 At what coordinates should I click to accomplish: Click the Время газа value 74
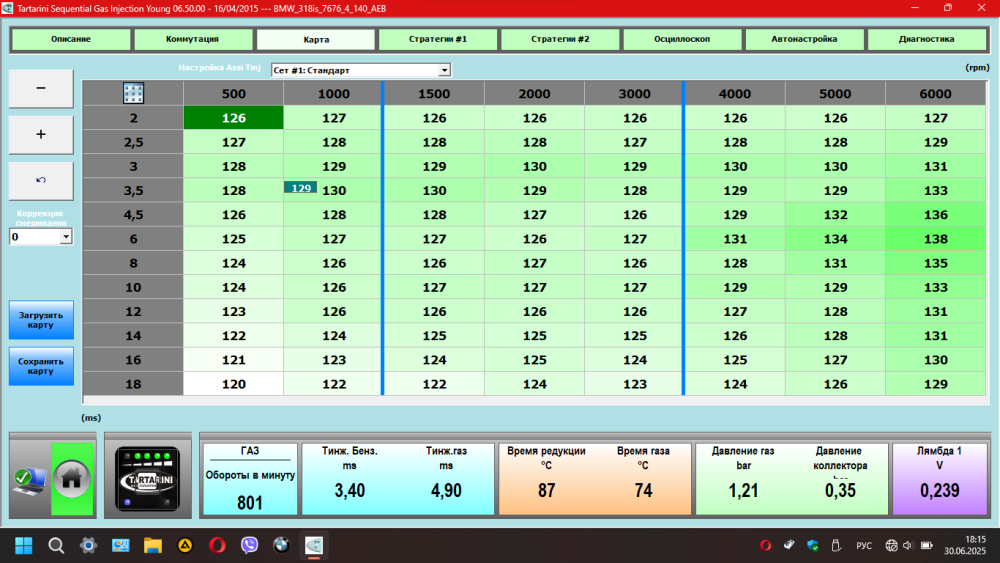click(x=643, y=490)
